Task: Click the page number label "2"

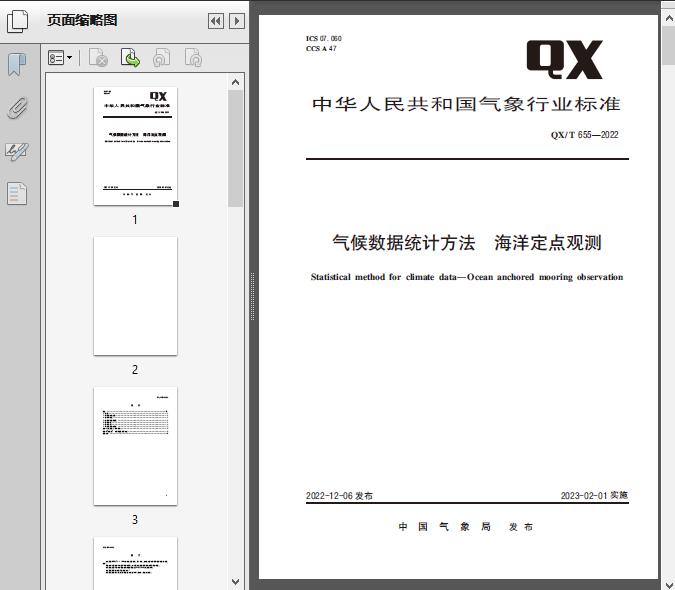Action: pyautogui.click(x=135, y=370)
